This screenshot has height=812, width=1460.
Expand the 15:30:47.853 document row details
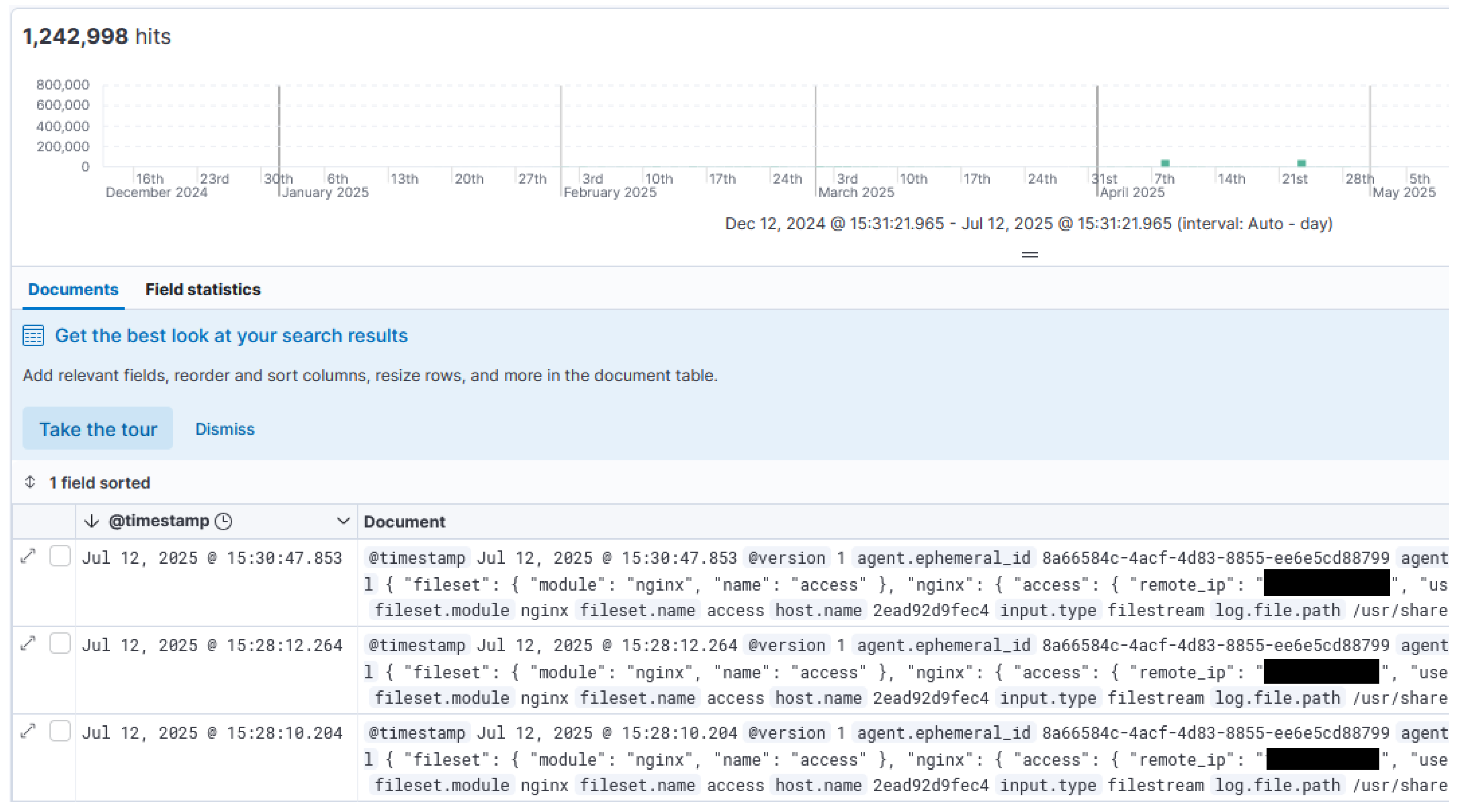28,557
